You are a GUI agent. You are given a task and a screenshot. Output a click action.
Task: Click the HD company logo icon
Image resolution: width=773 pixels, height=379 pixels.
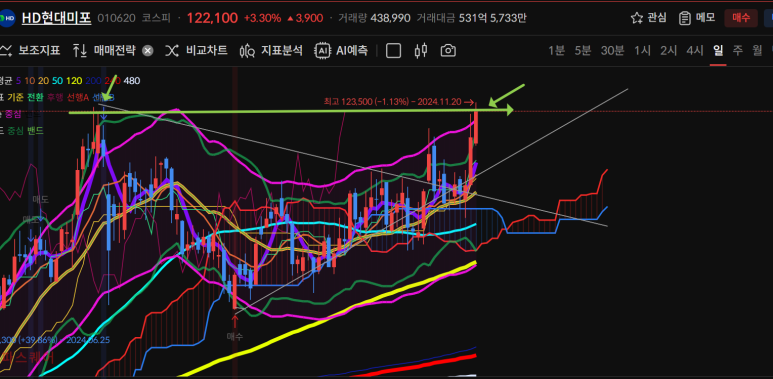click(x=6, y=18)
